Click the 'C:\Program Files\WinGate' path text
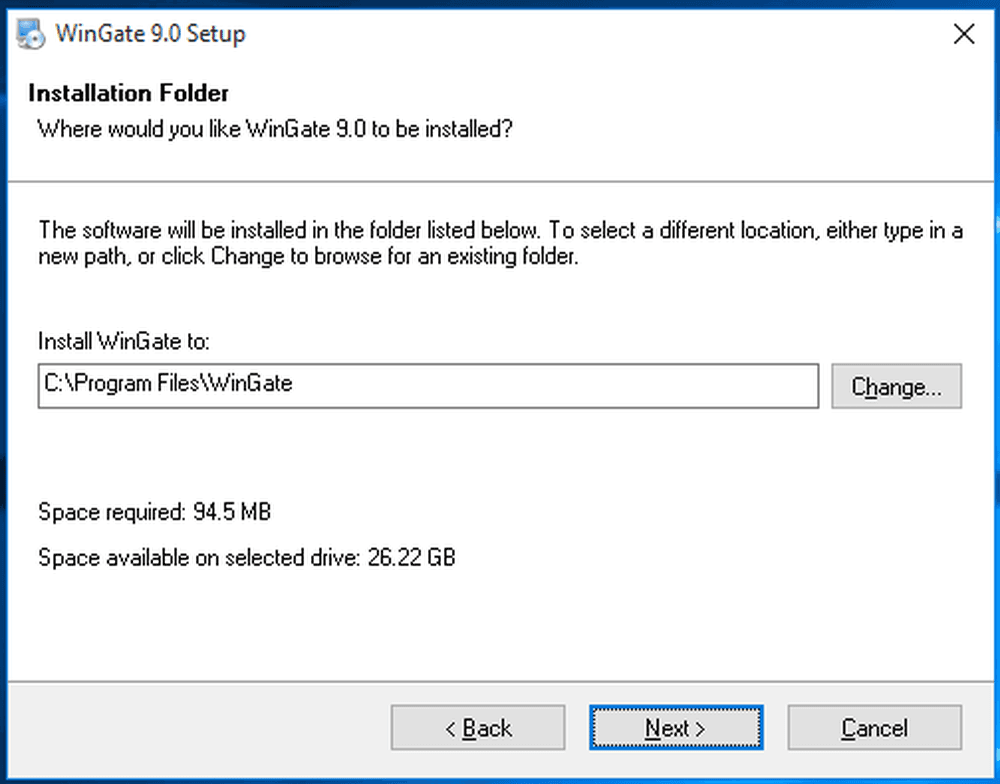1000x784 pixels. (168, 383)
